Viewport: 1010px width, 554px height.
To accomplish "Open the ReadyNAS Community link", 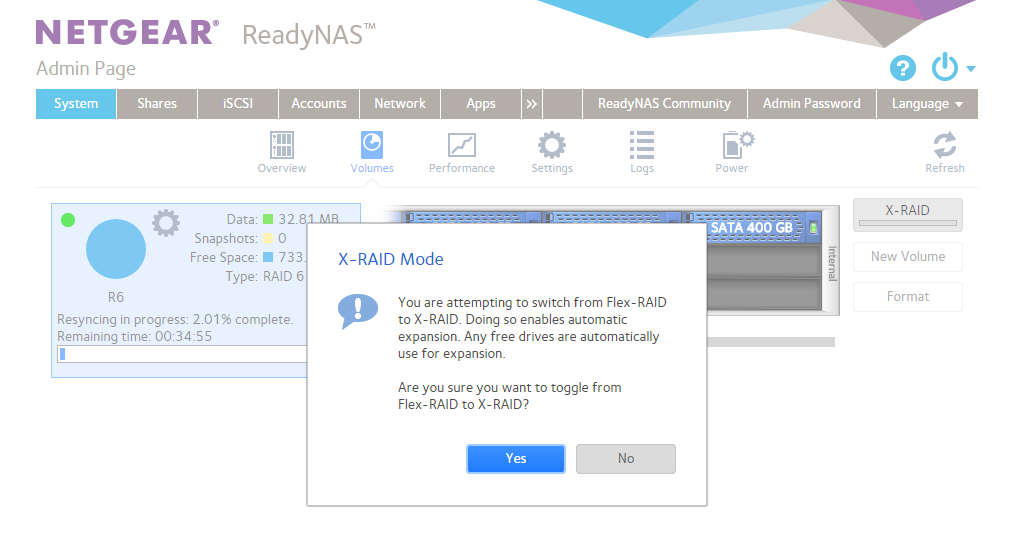I will (664, 104).
